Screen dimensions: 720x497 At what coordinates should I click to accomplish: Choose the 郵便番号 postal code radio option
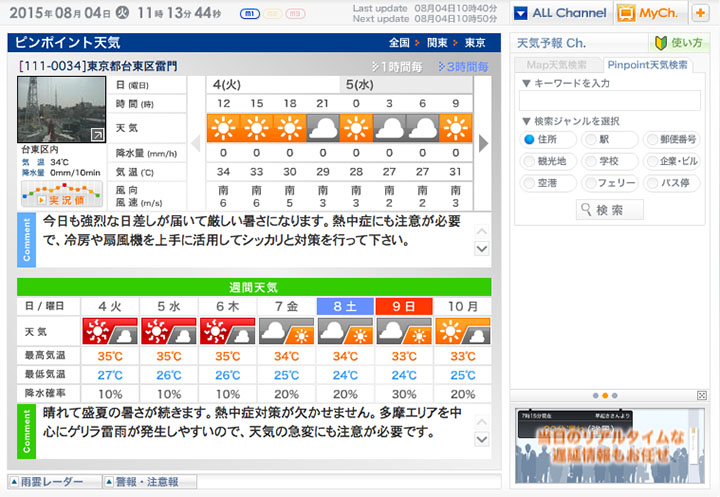(652, 140)
